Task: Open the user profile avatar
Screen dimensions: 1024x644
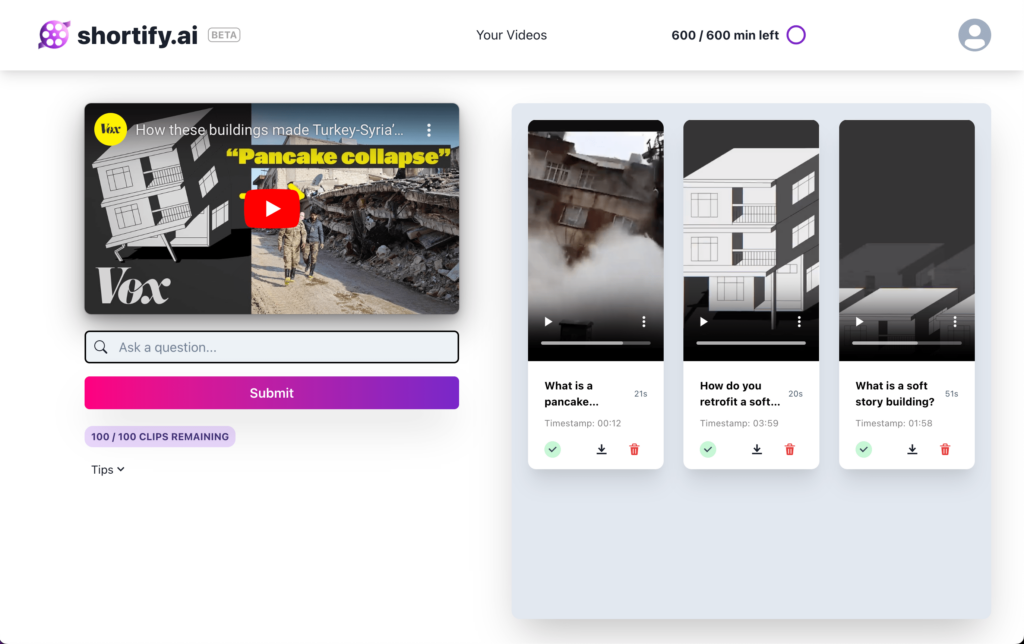Action: tap(974, 35)
